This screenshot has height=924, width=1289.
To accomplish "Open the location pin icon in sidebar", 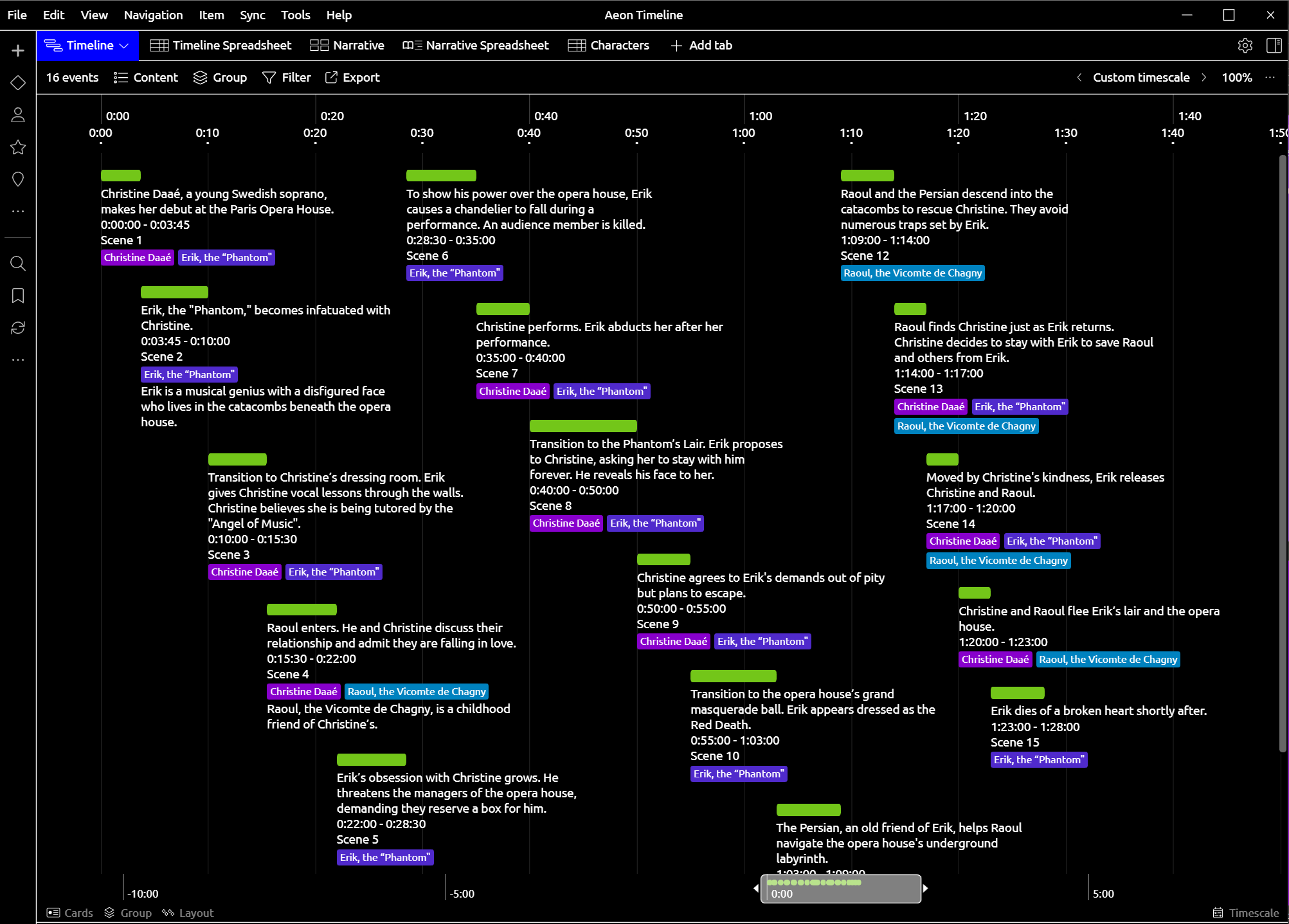I will pos(18,179).
